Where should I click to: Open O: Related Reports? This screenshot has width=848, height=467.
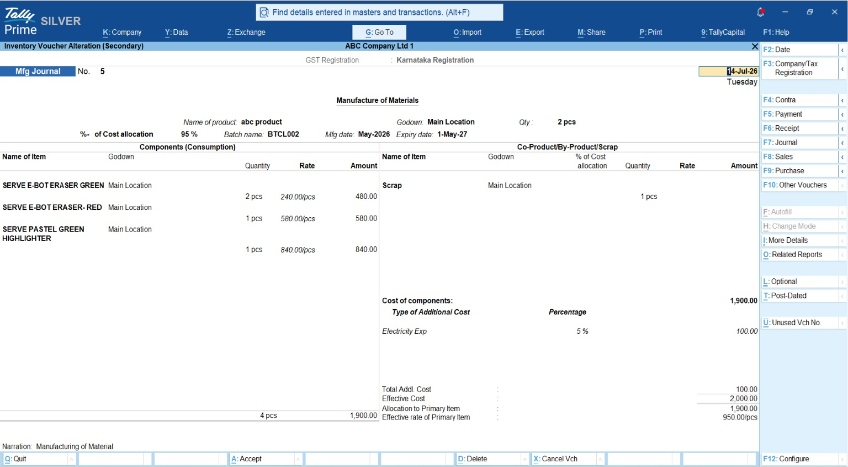pyautogui.click(x=800, y=255)
